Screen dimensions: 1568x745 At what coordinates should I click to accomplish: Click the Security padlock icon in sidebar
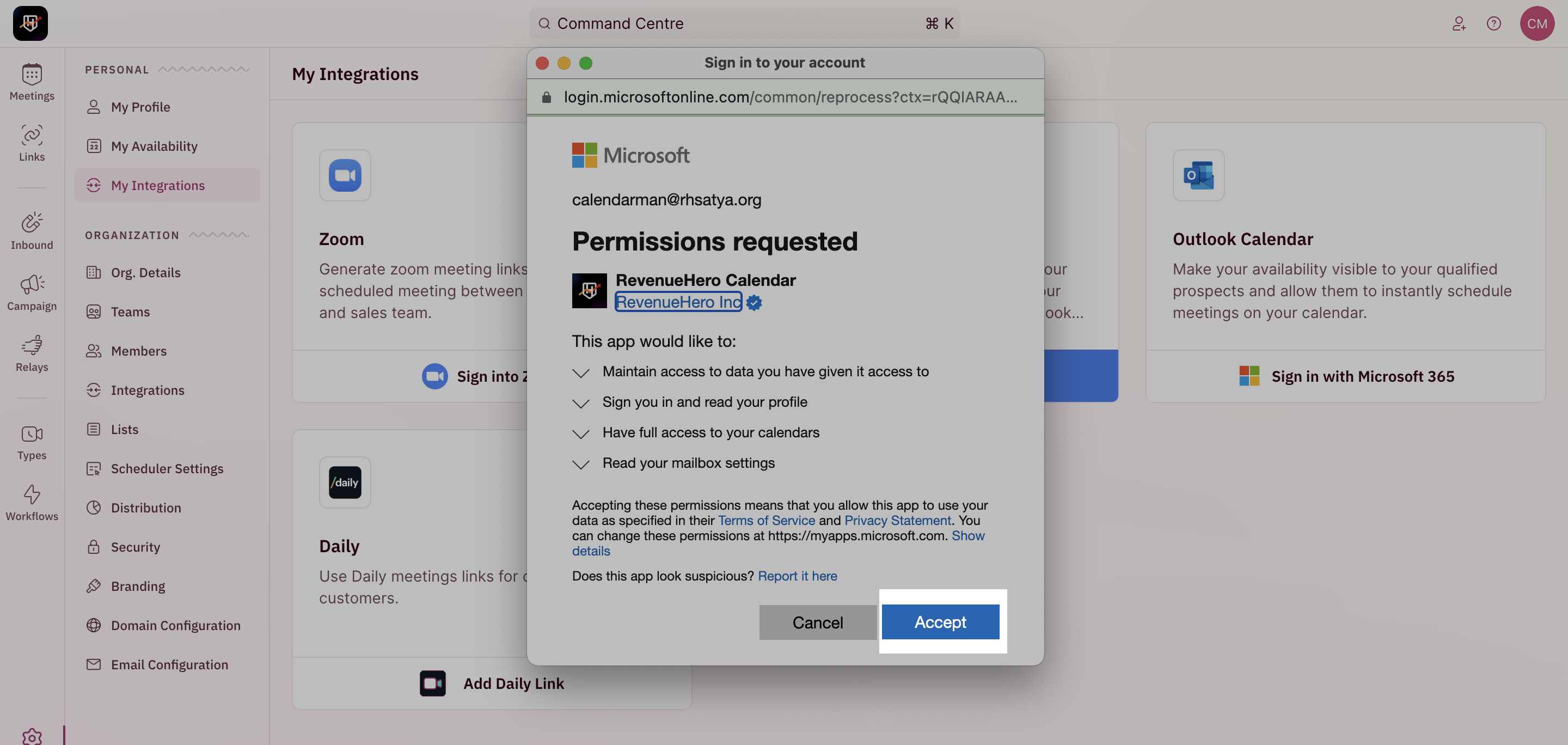click(93, 547)
